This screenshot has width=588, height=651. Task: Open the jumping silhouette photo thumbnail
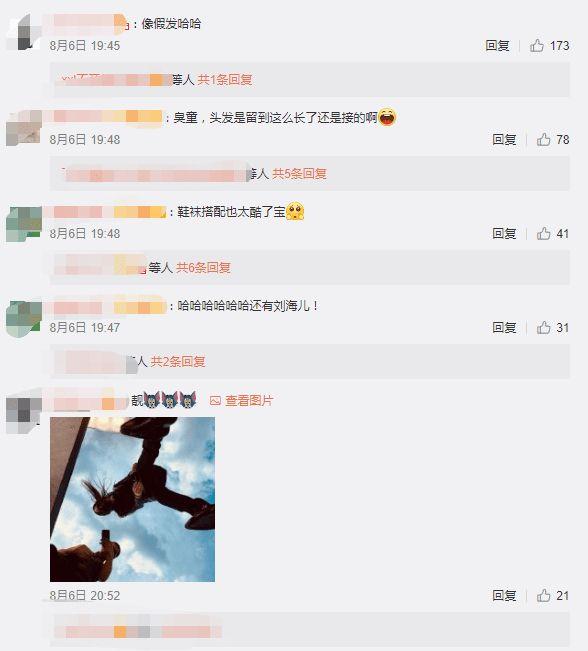(132, 499)
